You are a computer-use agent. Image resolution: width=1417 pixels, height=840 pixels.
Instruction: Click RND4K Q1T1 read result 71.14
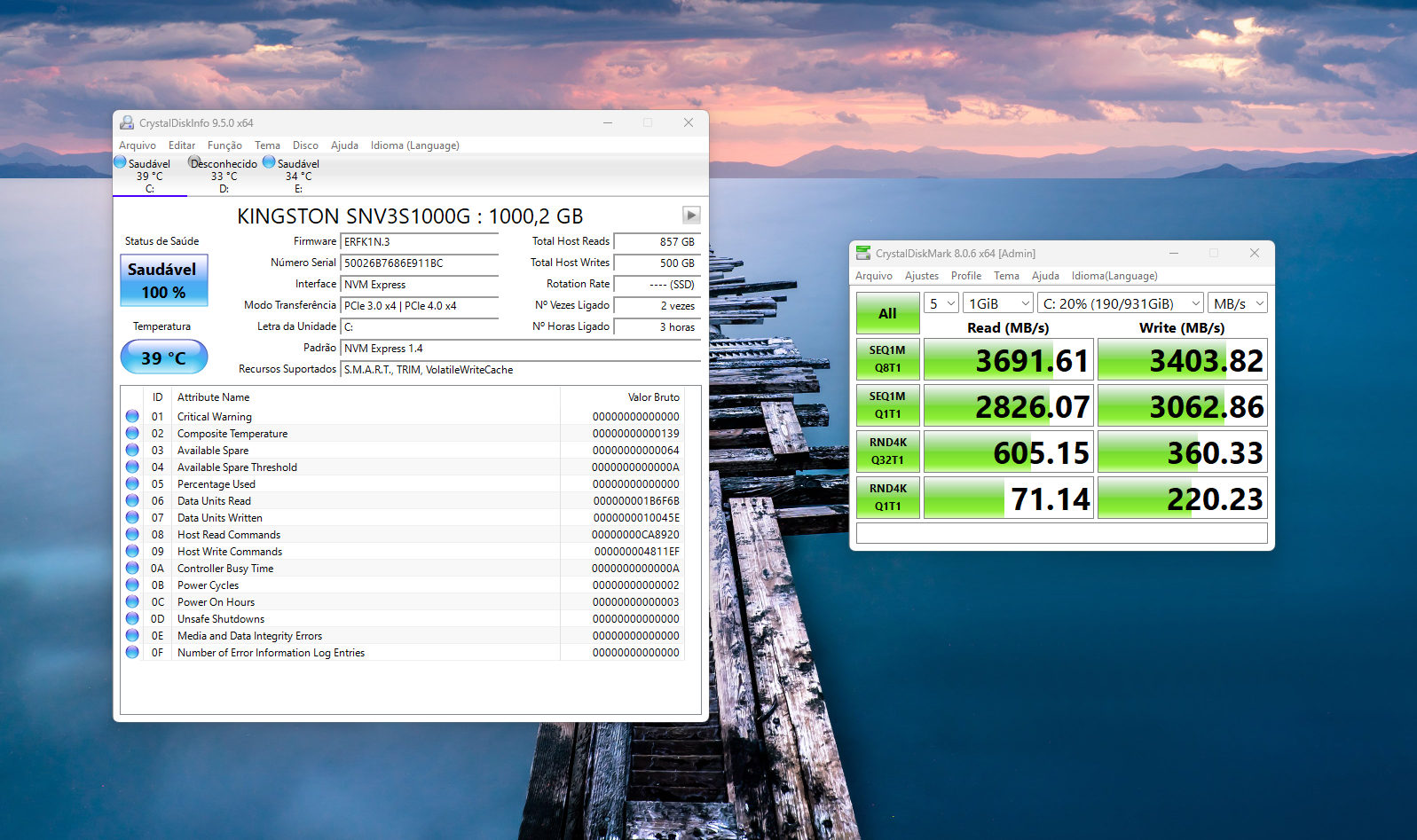pyautogui.click(x=1009, y=499)
